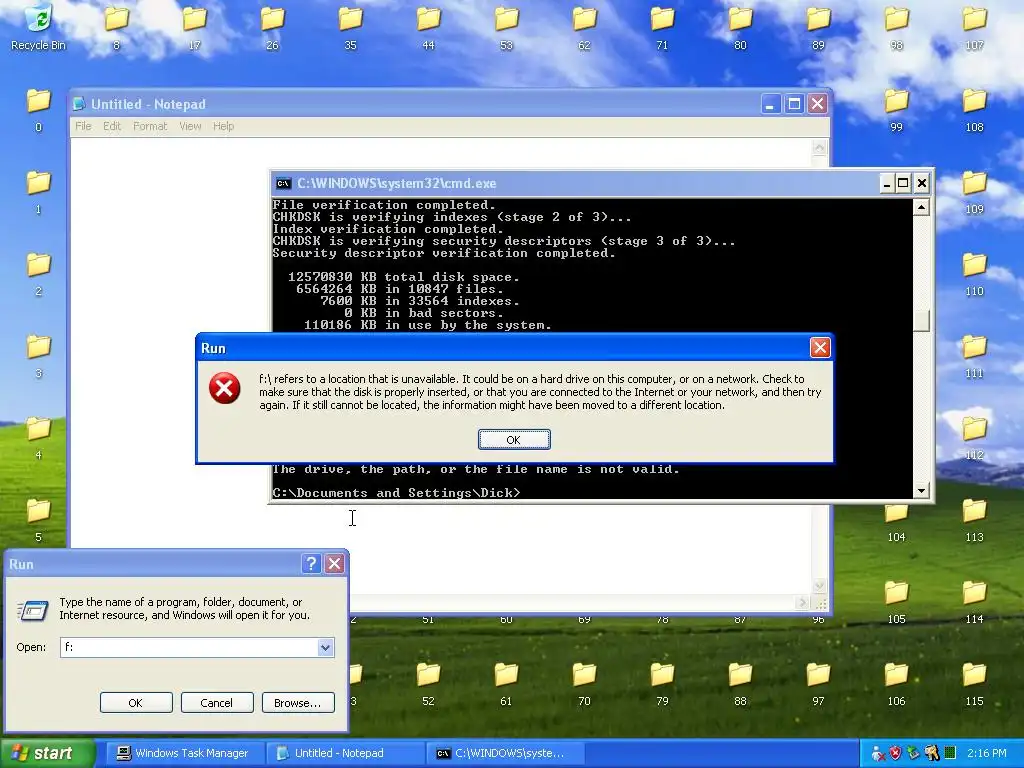This screenshot has height=768, width=1024.
Task: Select desktop folder named 79
Action: (x=662, y=683)
